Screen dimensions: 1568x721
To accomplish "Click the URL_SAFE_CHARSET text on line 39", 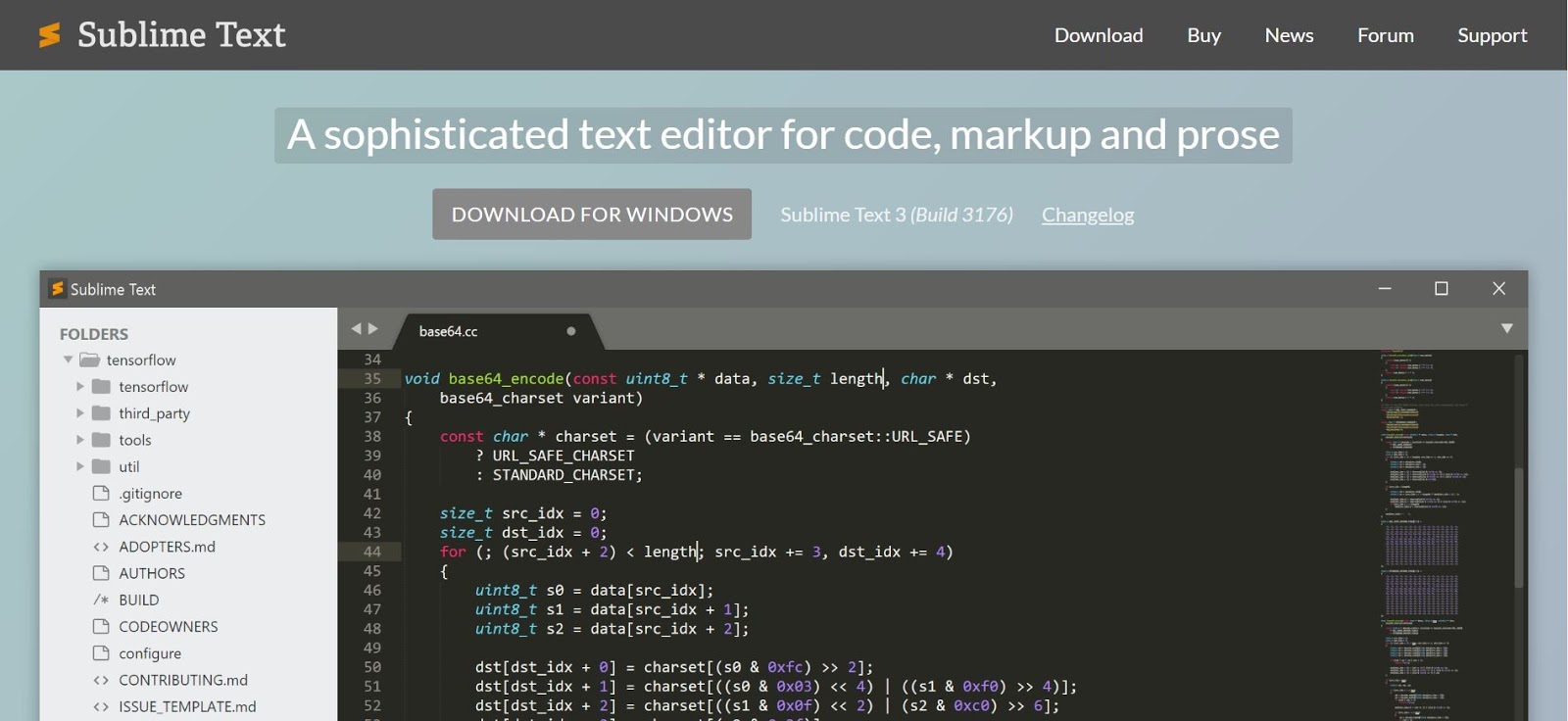I will click(x=563, y=456).
